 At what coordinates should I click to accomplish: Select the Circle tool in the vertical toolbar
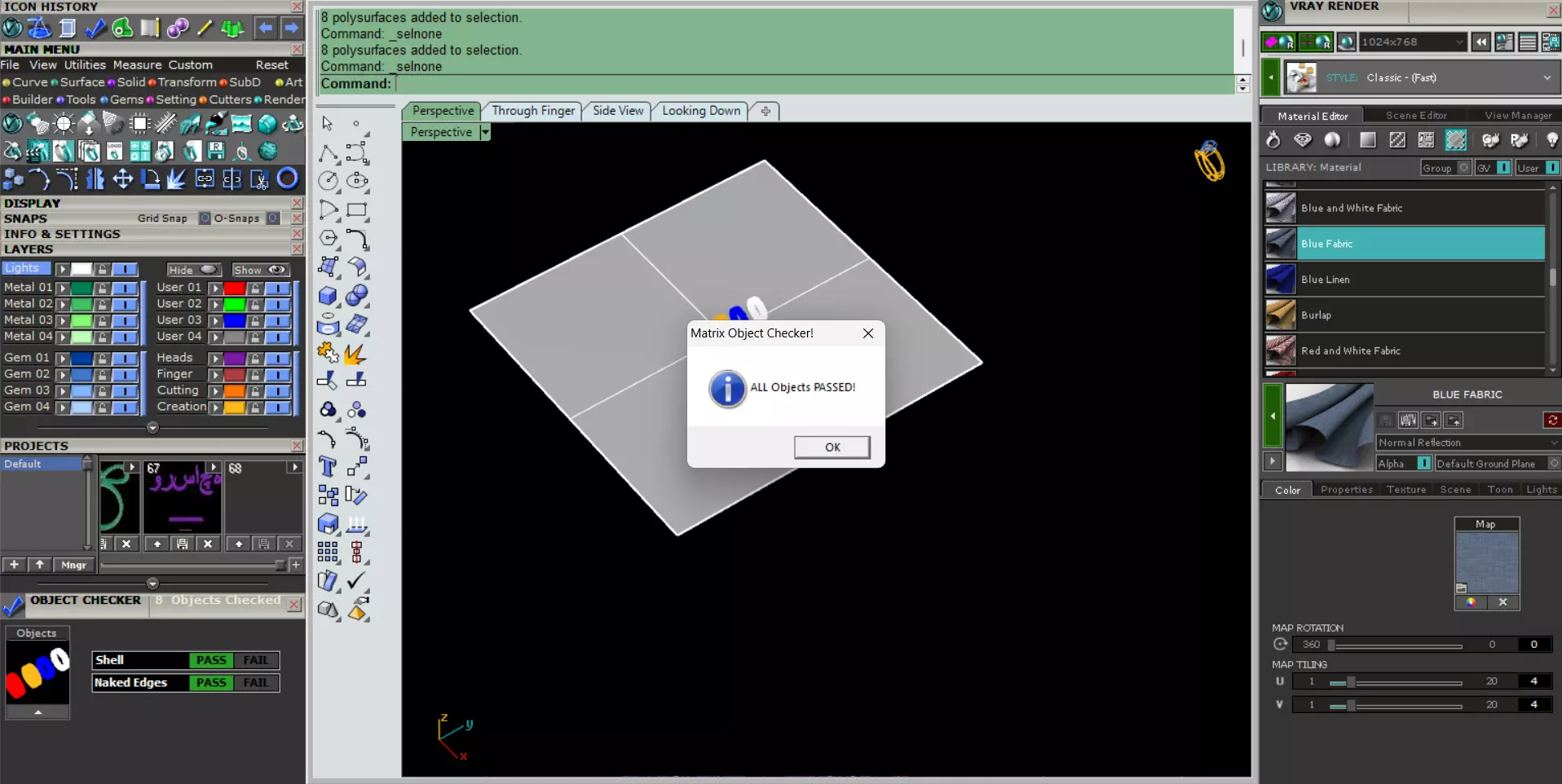(x=328, y=181)
